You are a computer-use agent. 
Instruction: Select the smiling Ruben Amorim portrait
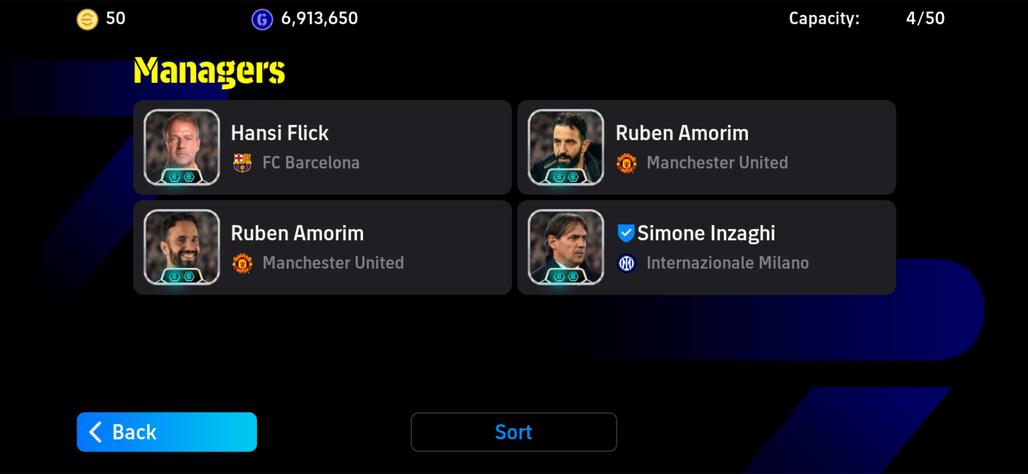click(x=182, y=247)
